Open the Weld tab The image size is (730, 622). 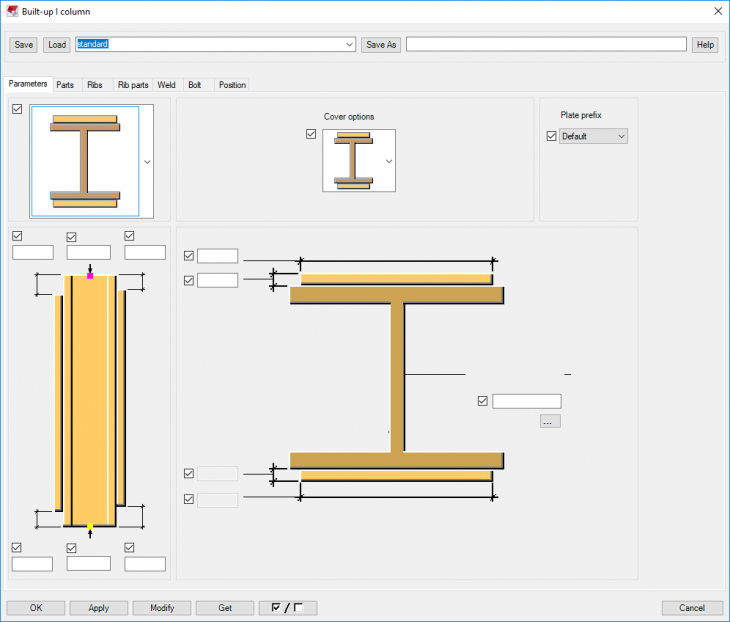click(x=166, y=85)
